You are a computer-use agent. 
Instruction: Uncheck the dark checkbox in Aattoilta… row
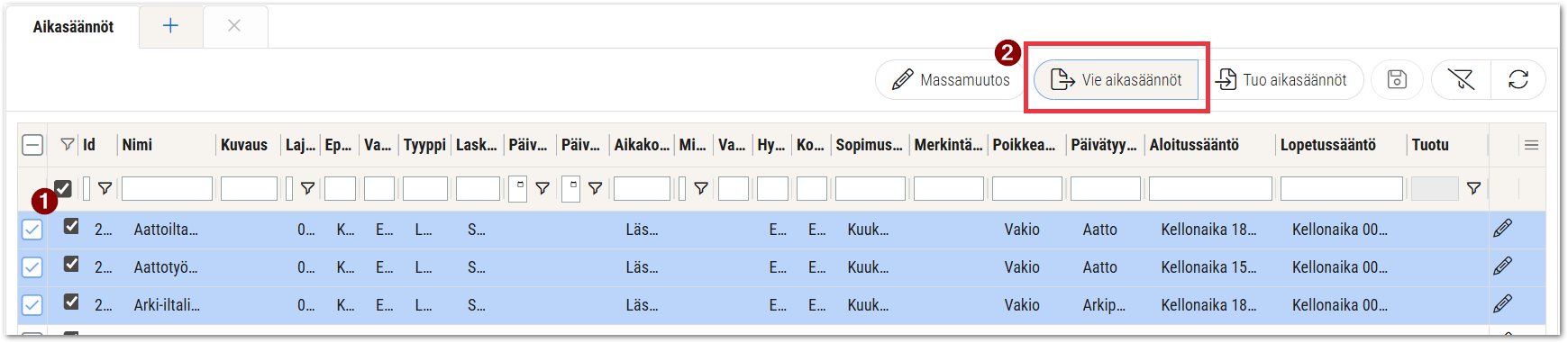click(71, 226)
